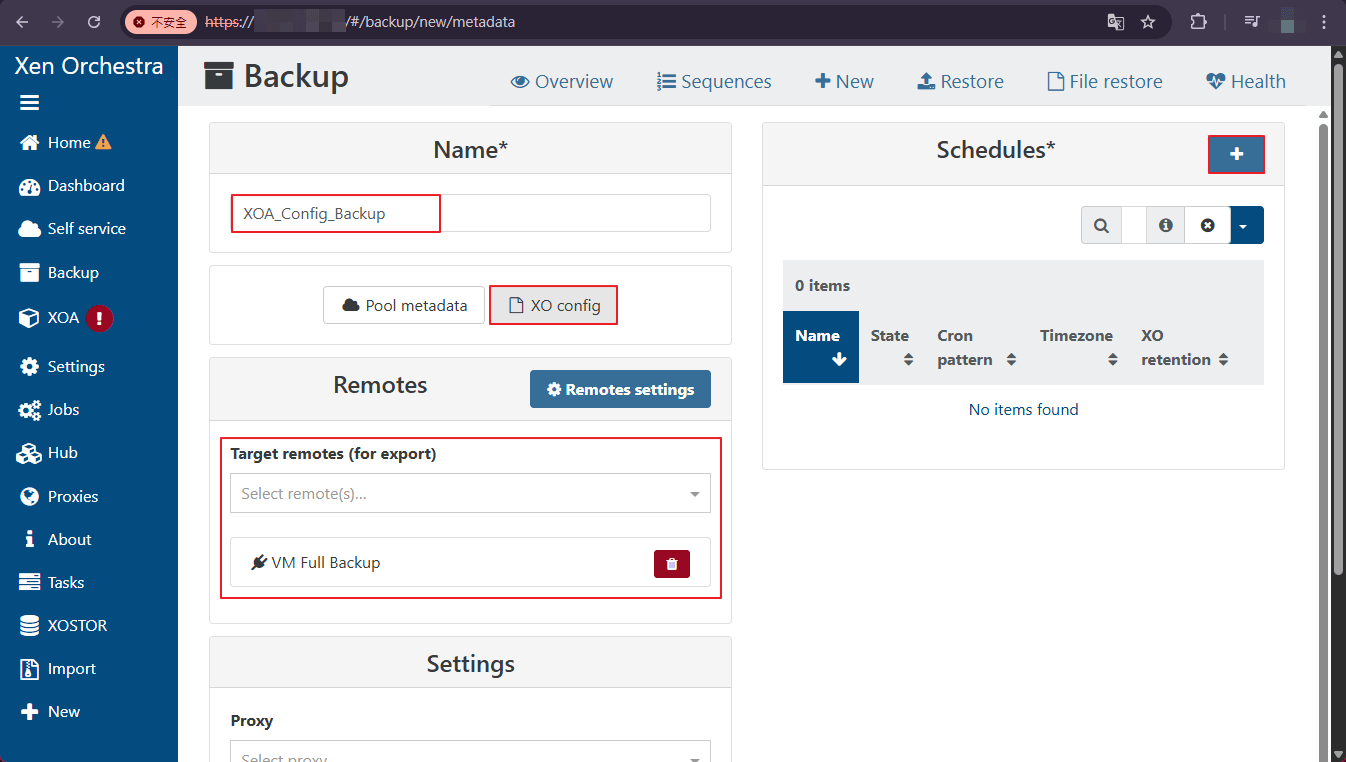1346x762 pixels.
Task: Open the browser three-dot menu
Action: point(1324,21)
